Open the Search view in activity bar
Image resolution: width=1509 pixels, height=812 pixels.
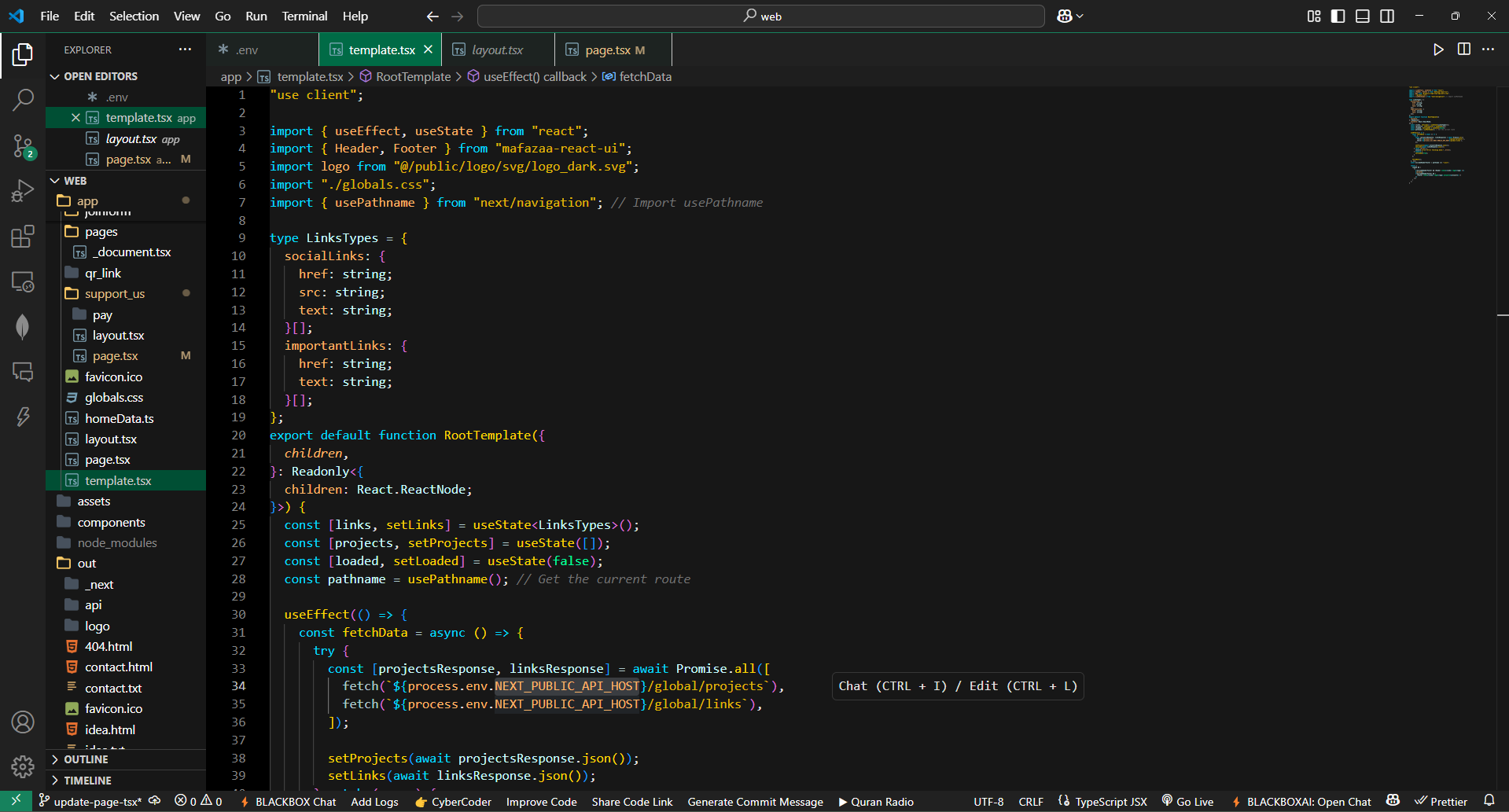pyautogui.click(x=23, y=100)
